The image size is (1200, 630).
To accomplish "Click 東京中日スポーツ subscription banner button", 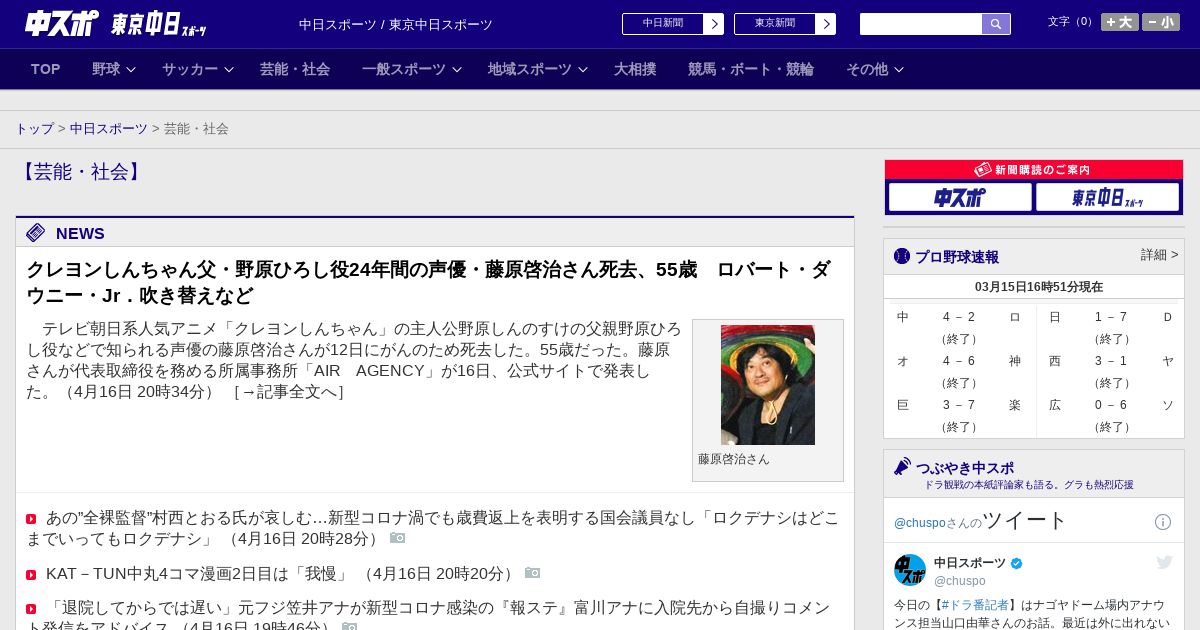I will coord(1107,197).
